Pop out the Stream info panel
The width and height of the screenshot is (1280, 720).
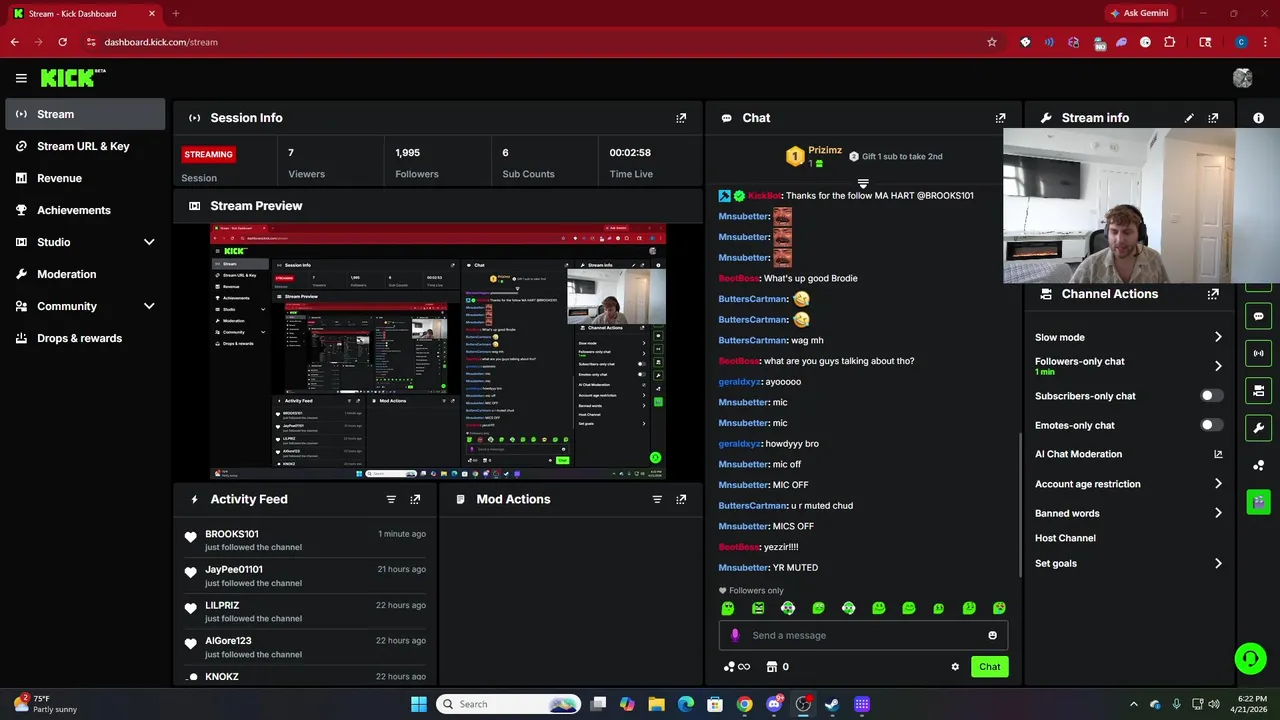click(1213, 118)
